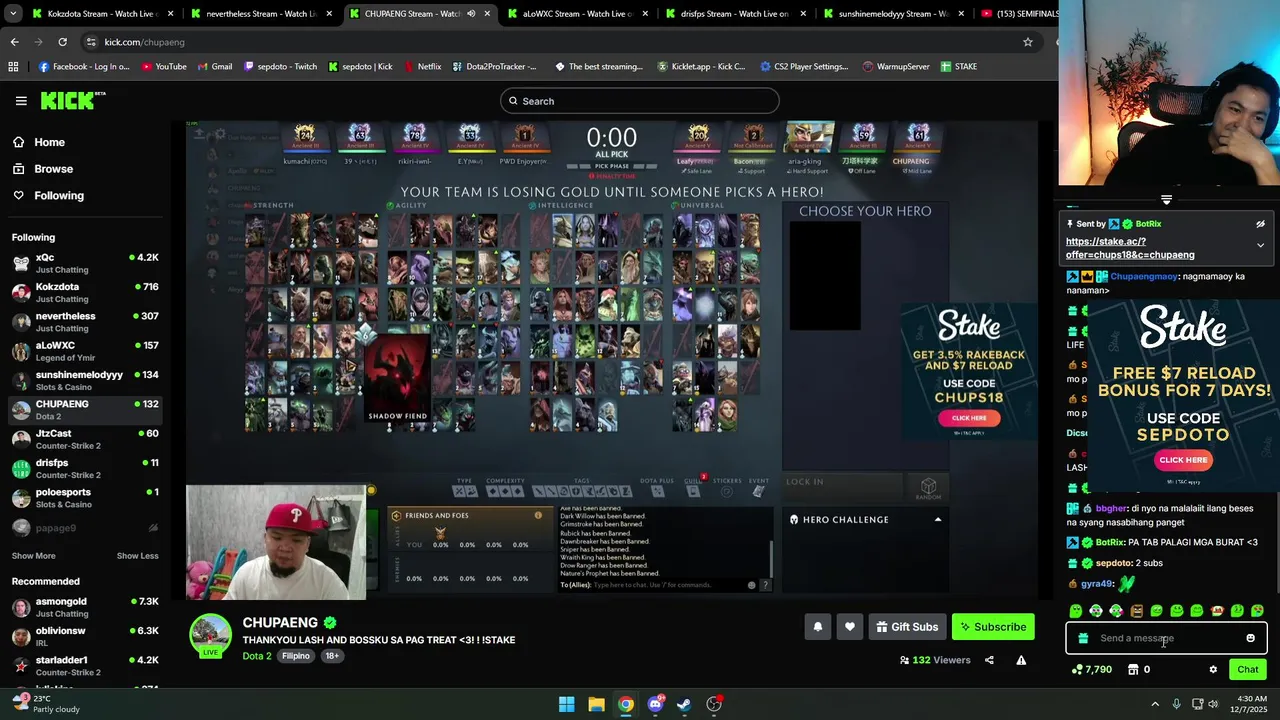
Task: Report the stream with the warning icon
Action: pyautogui.click(x=1021, y=660)
